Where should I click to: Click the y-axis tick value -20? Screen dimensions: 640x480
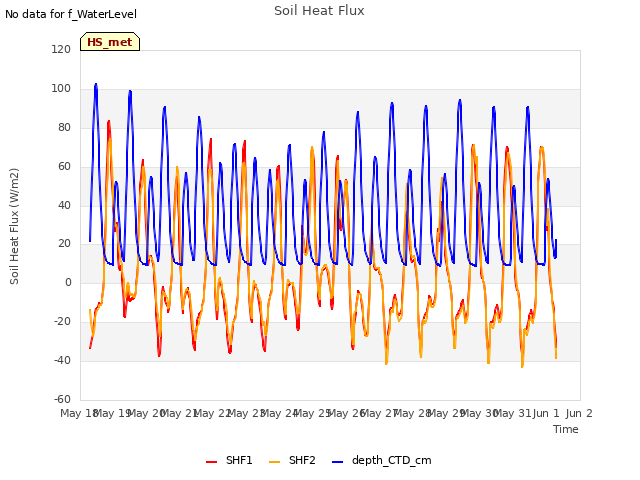(62, 321)
